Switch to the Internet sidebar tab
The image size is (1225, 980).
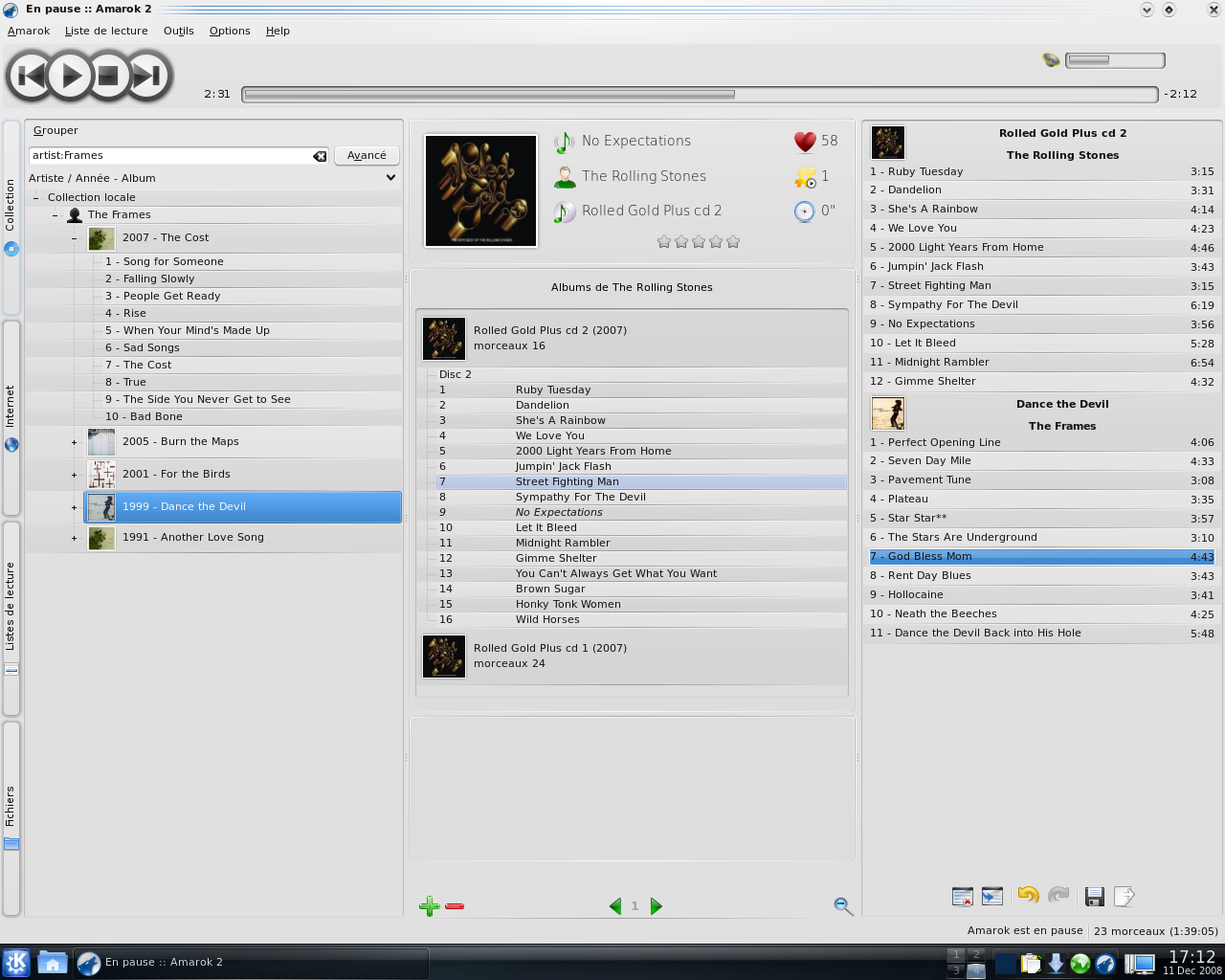11,418
